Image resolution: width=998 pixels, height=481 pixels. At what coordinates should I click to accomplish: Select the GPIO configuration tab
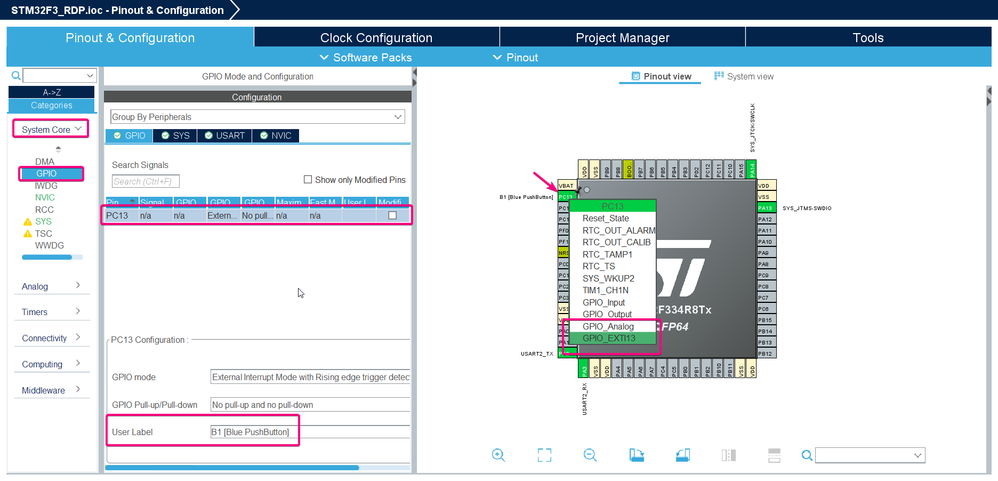[x=129, y=136]
